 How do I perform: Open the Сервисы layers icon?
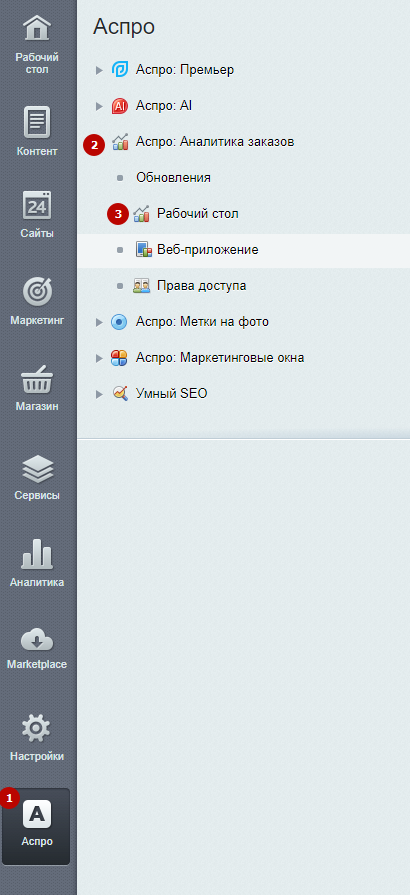pos(37,469)
